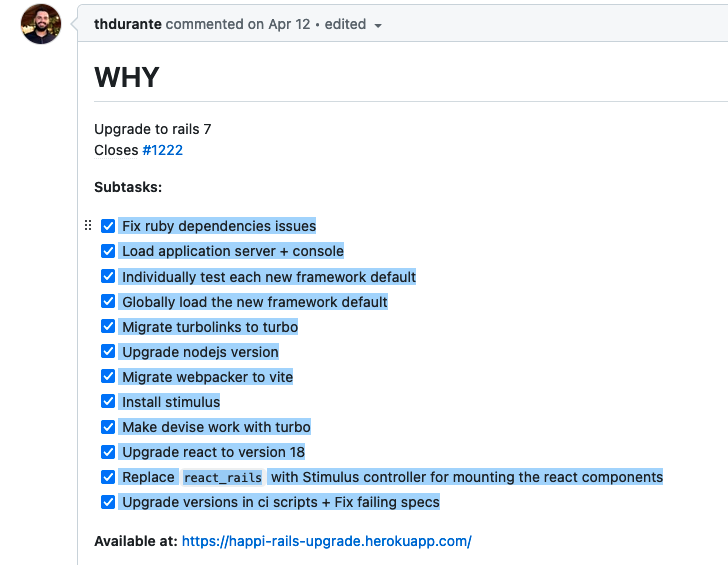Open the happi-rails-upgrade herokuapp link

point(326,541)
